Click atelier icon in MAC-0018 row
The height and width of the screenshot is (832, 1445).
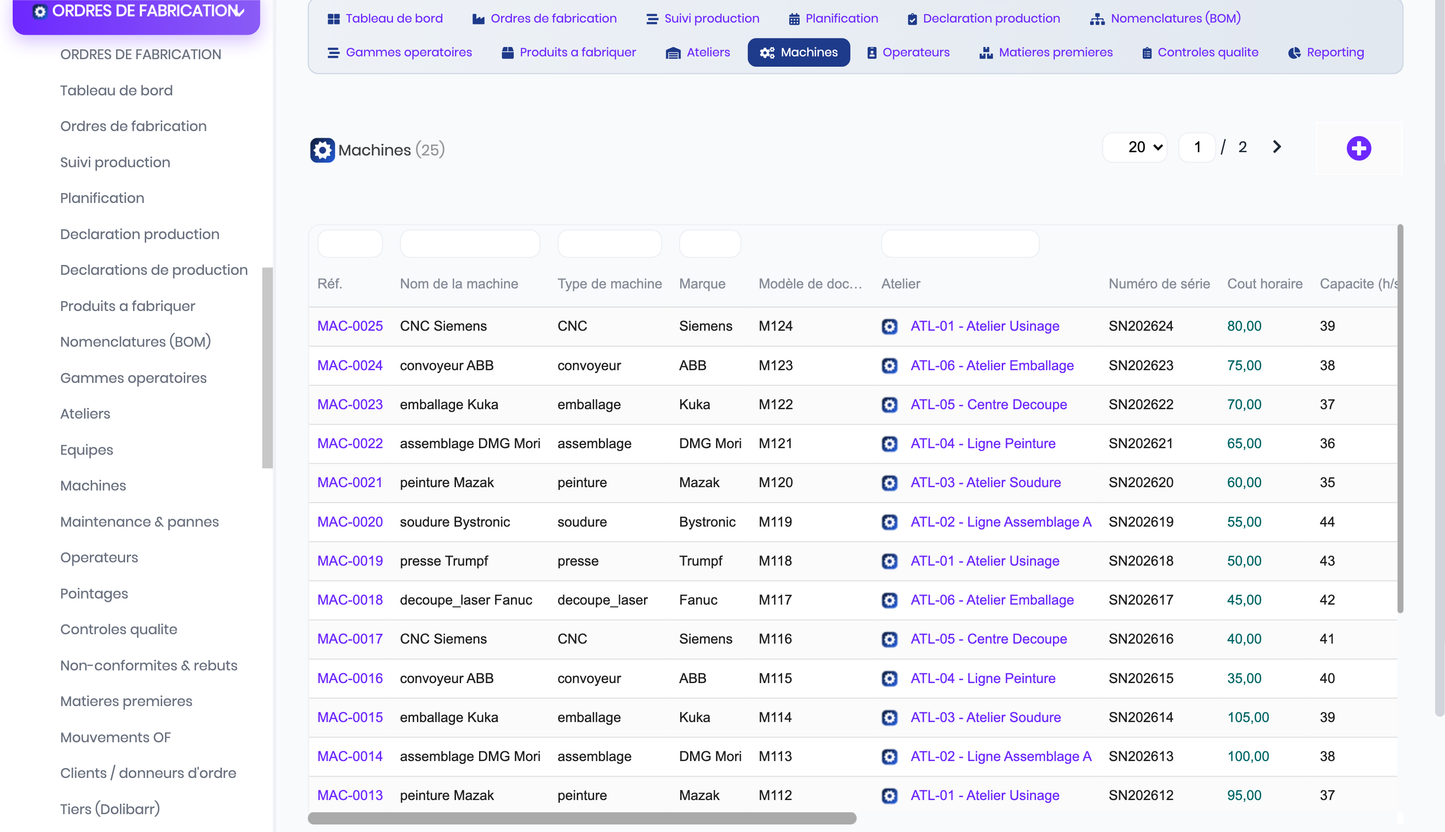(889, 600)
